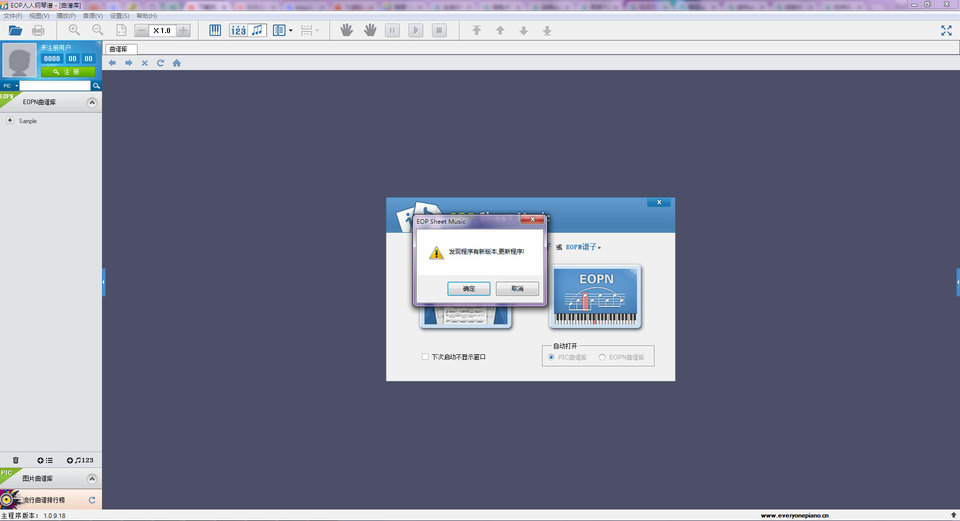960x521 pixels.
Task: Switch to the 曲谱库 tab
Action: pyautogui.click(x=118, y=48)
